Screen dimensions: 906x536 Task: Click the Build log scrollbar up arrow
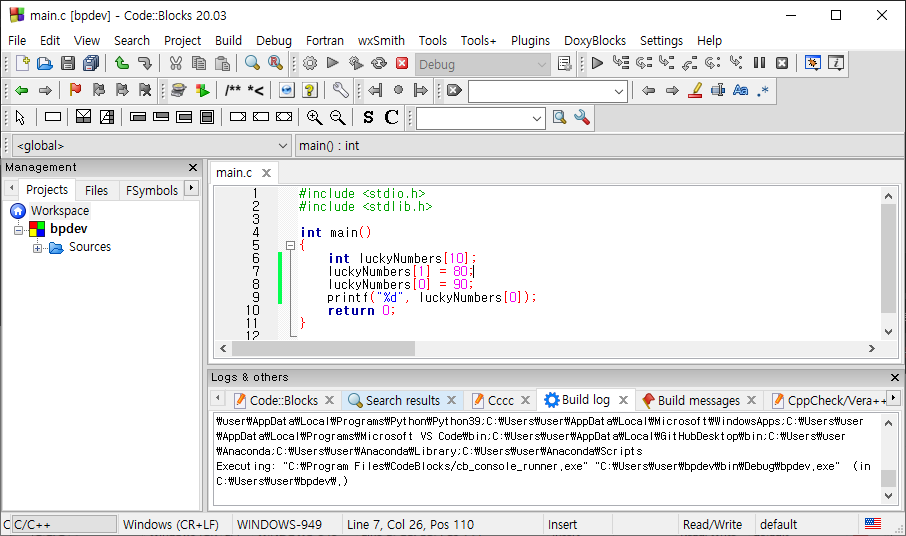tap(889, 423)
